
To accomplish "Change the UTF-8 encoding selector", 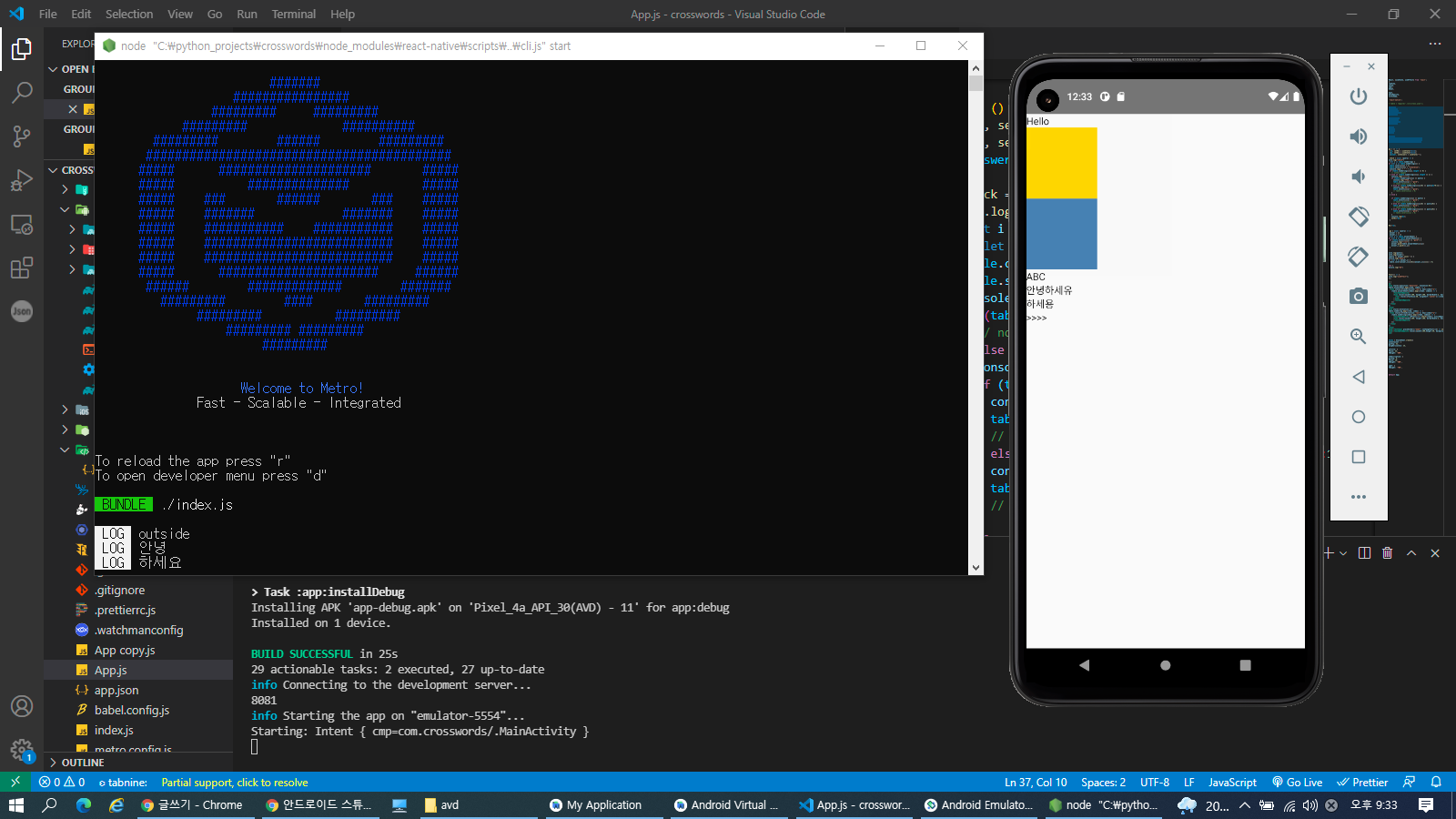I will (x=1155, y=782).
